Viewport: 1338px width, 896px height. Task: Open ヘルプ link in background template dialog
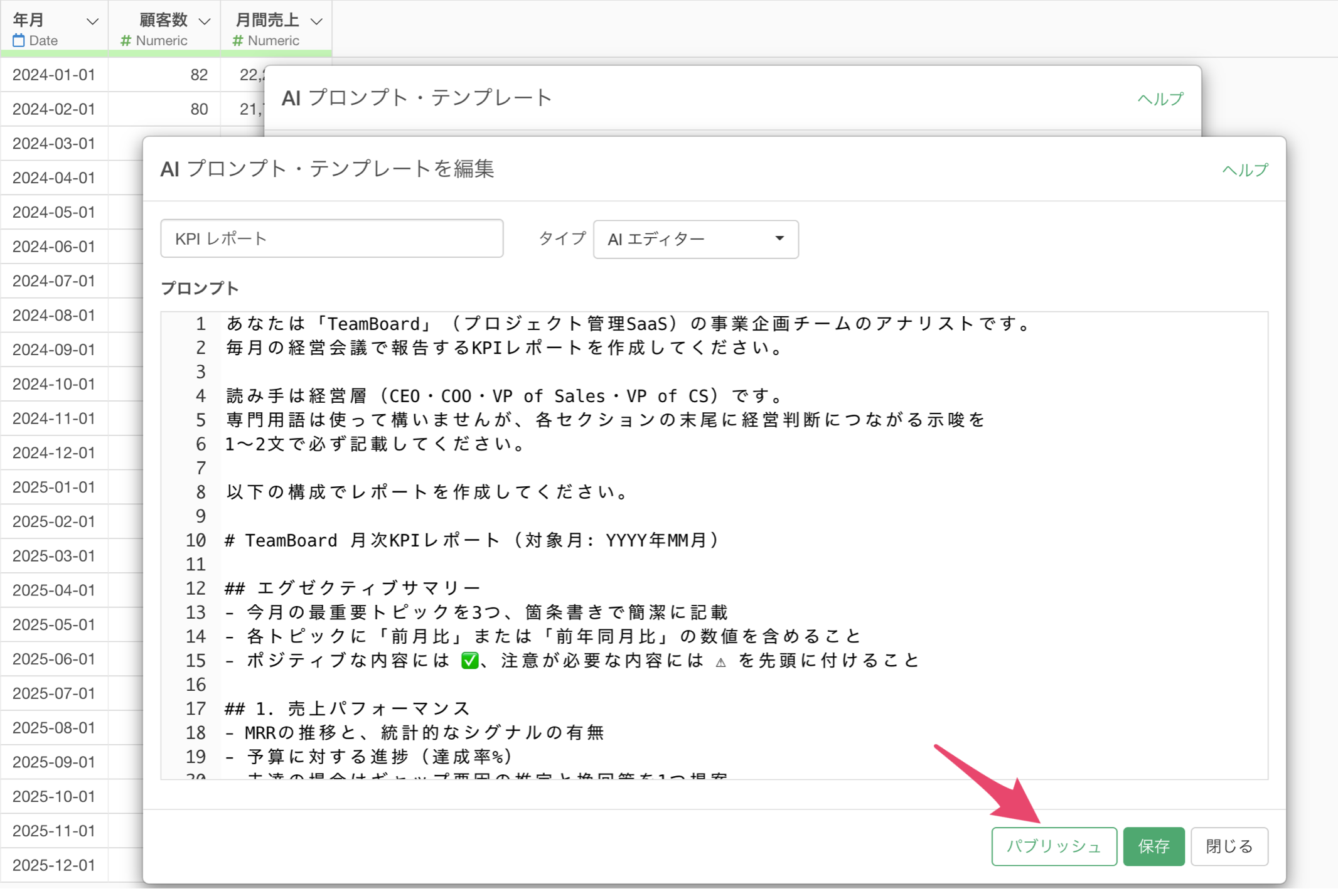click(1160, 99)
